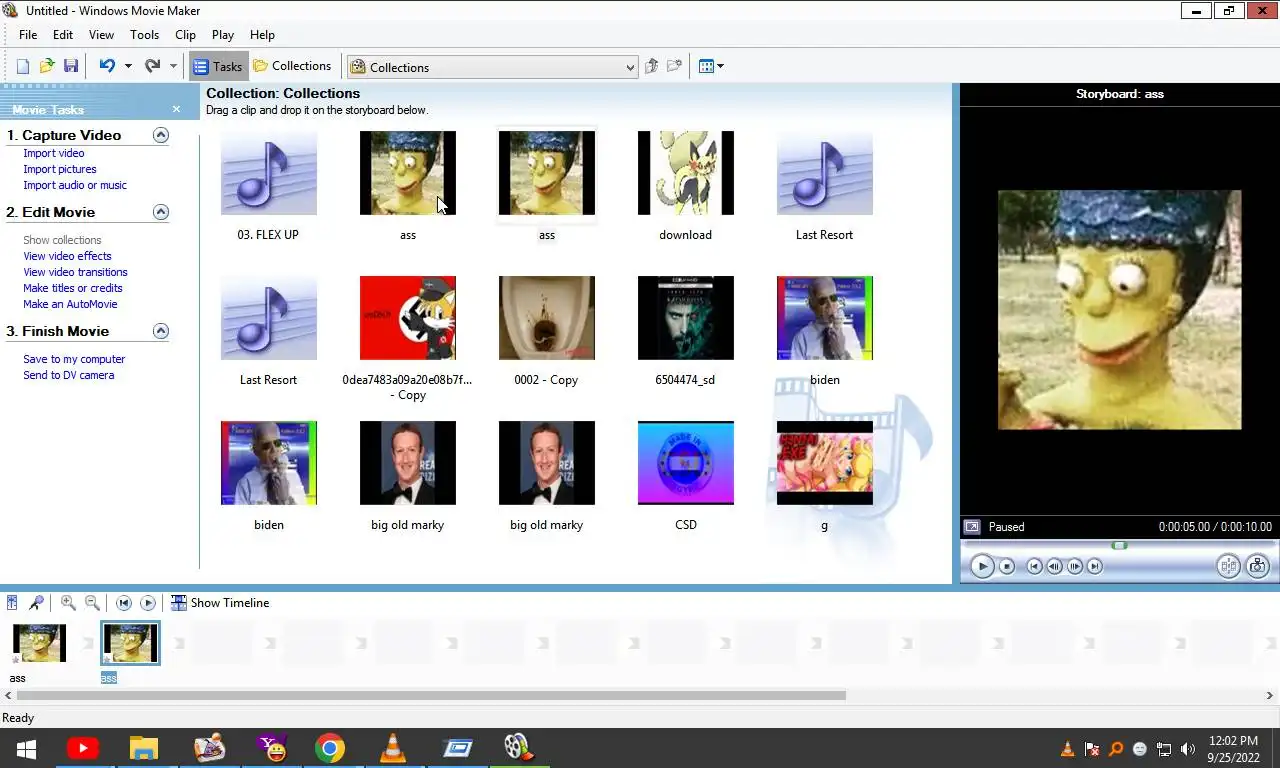This screenshot has width=1280, height=768.
Task: Toggle the Tasks pane button
Action: (x=218, y=67)
